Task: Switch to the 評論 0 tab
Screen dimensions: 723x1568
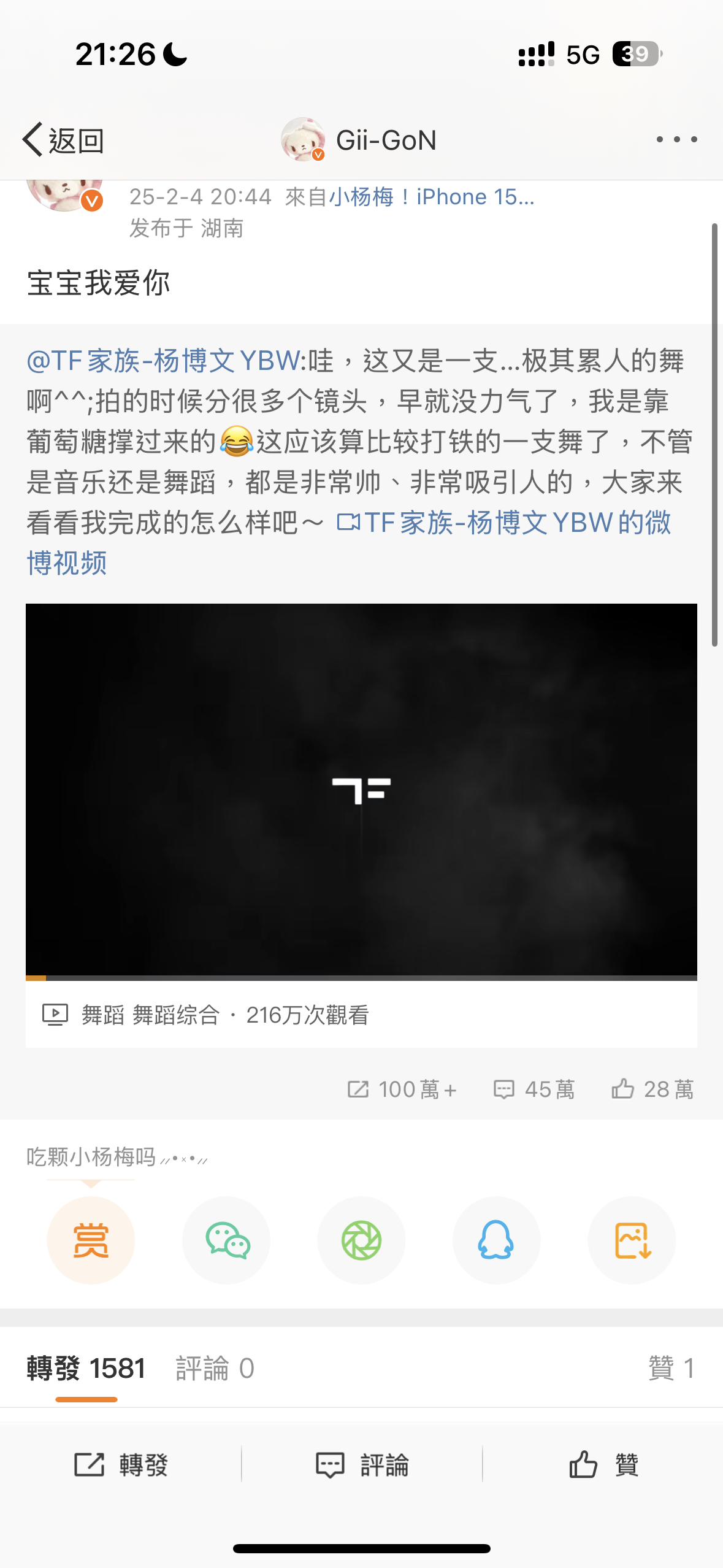Action: pyautogui.click(x=215, y=1369)
